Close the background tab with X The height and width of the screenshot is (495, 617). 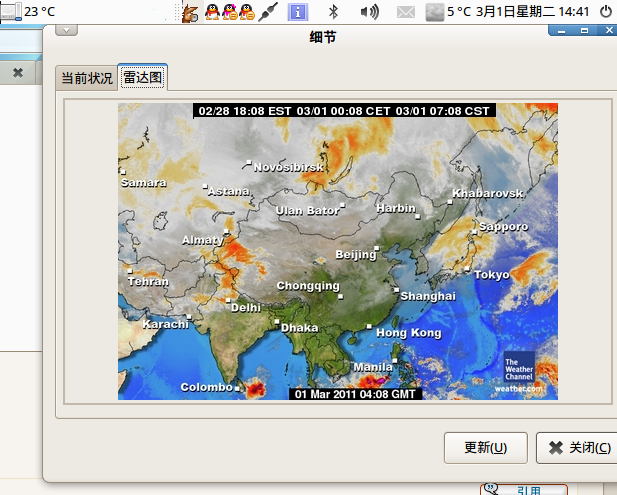click(17, 73)
